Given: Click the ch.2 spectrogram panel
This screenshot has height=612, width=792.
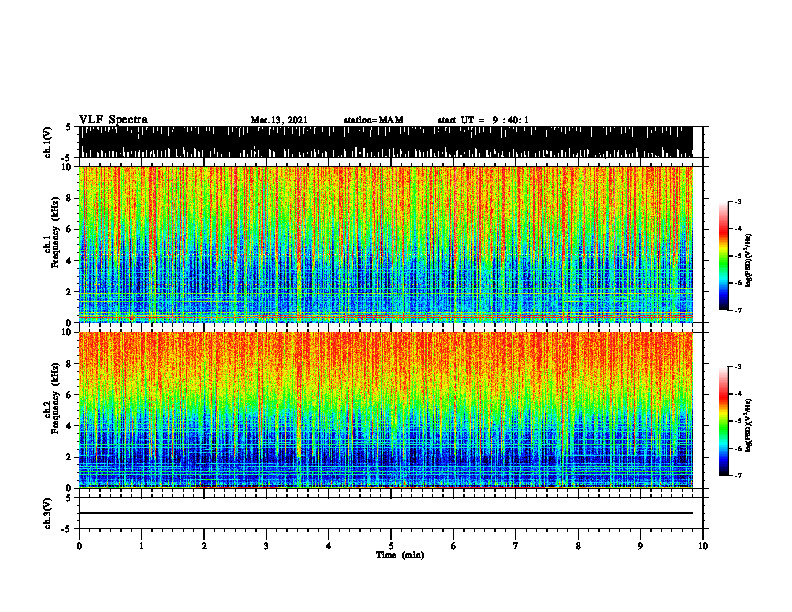Looking at the screenshot, I should (385, 410).
